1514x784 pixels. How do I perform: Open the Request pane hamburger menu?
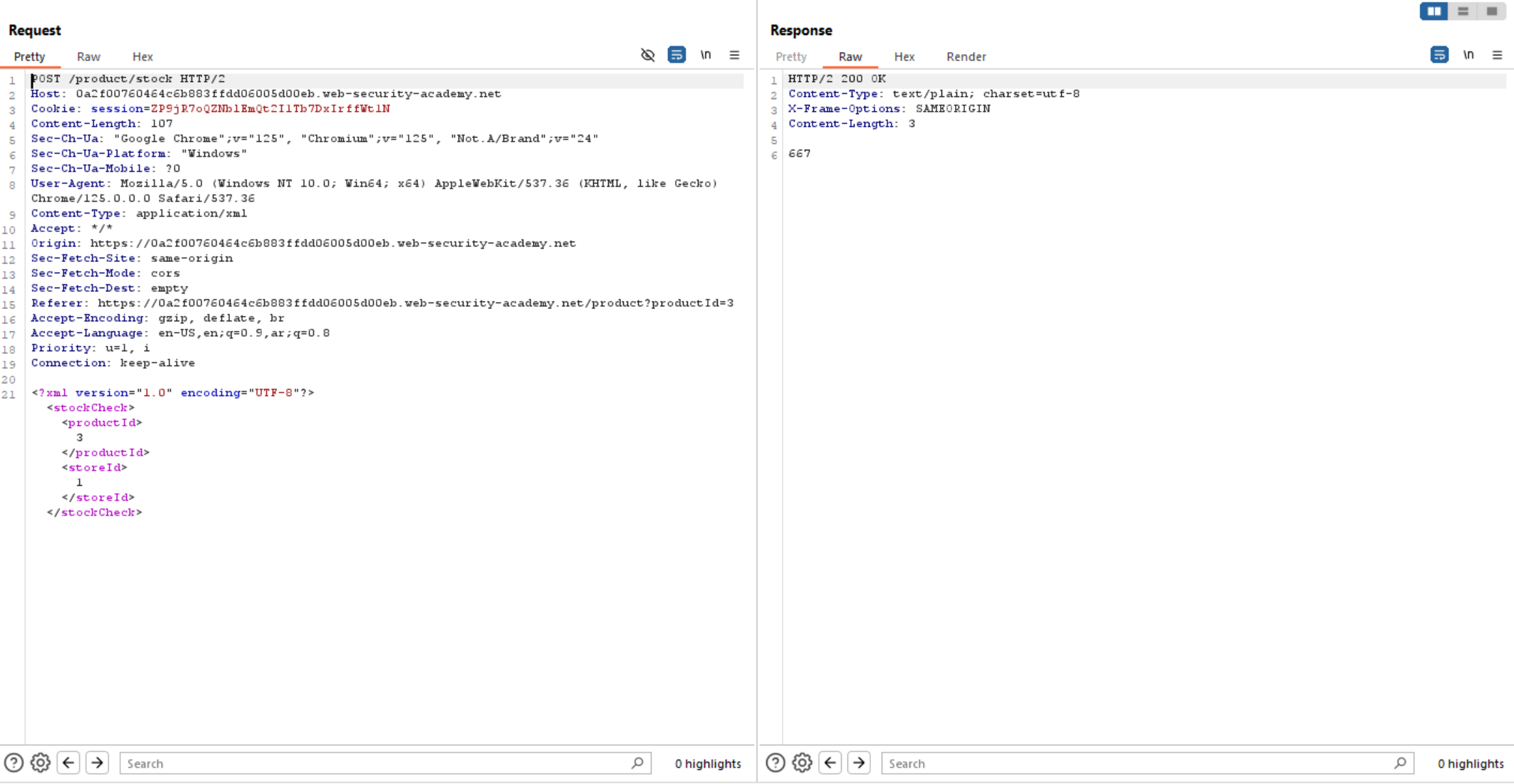coord(734,55)
